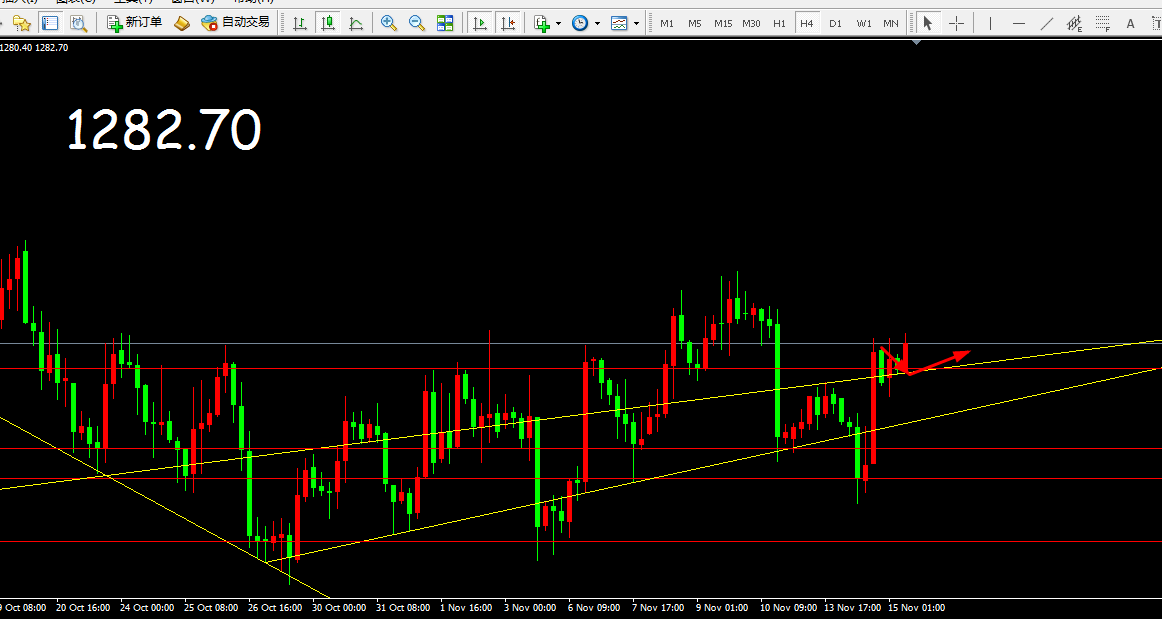Zoom in on the chart
Viewport: 1162px width, 619px height.
(388, 23)
